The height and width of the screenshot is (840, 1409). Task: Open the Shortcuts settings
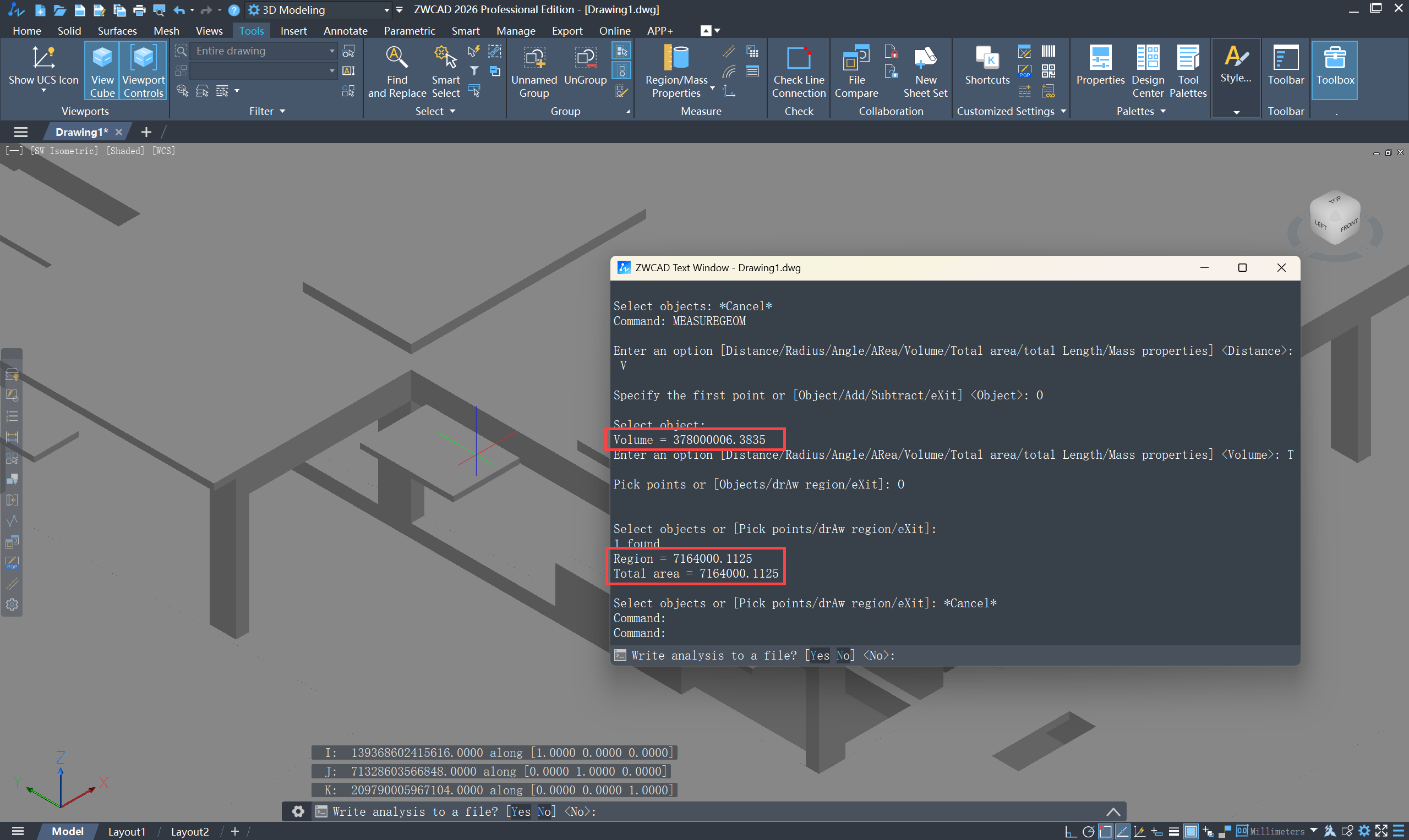tap(987, 65)
